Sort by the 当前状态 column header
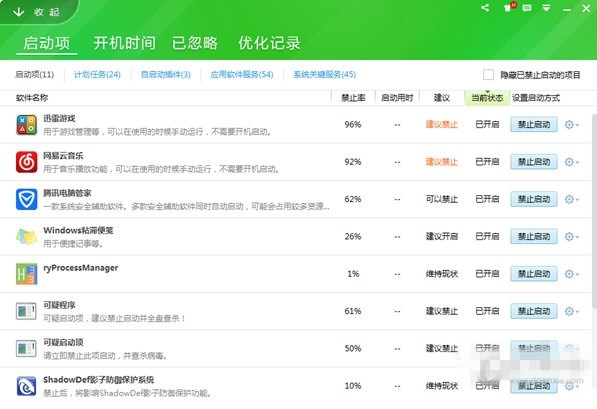Viewport: 597px width, 409px height. click(487, 98)
